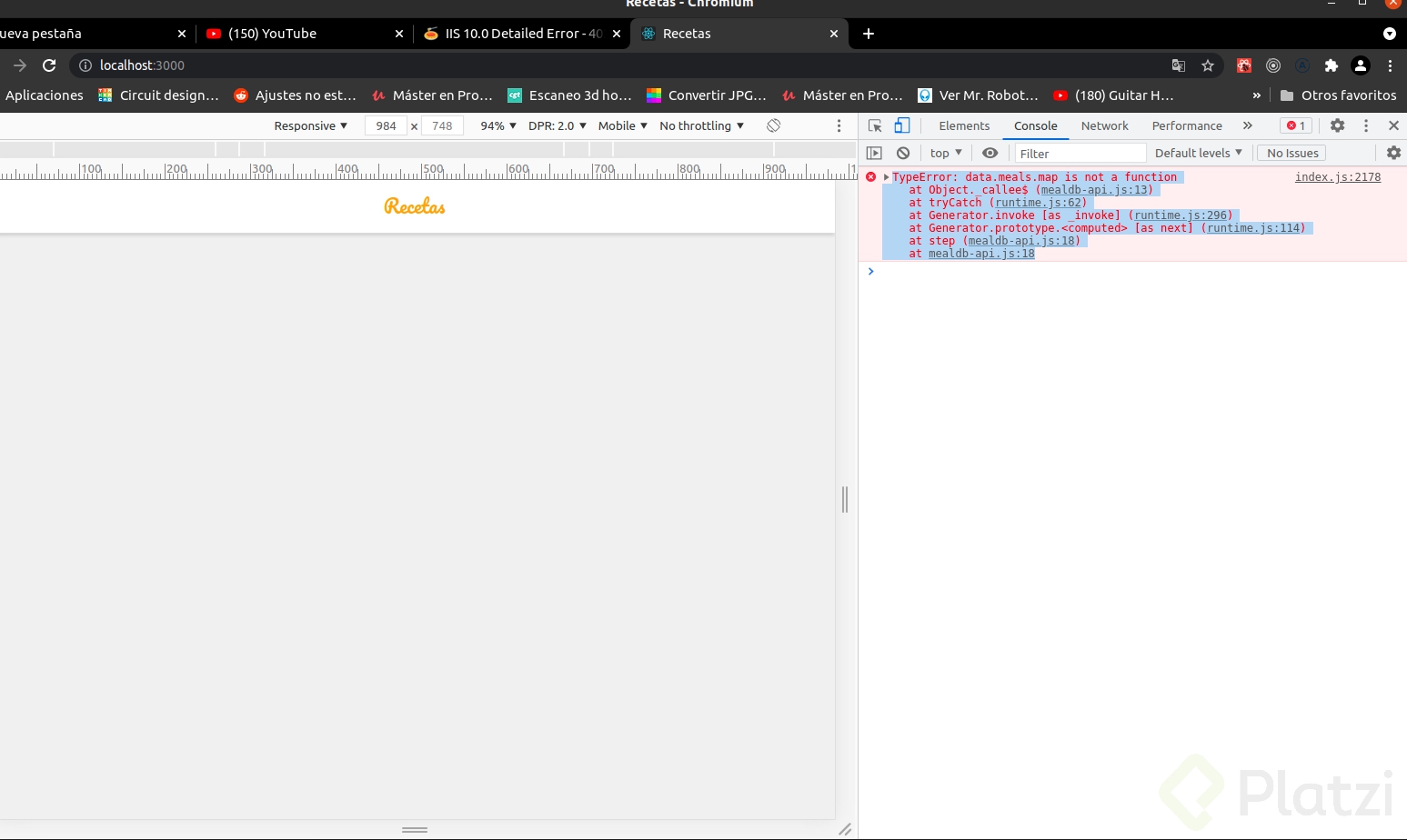Open the translate page icon
This screenshot has width=1407, height=840.
tap(1179, 65)
